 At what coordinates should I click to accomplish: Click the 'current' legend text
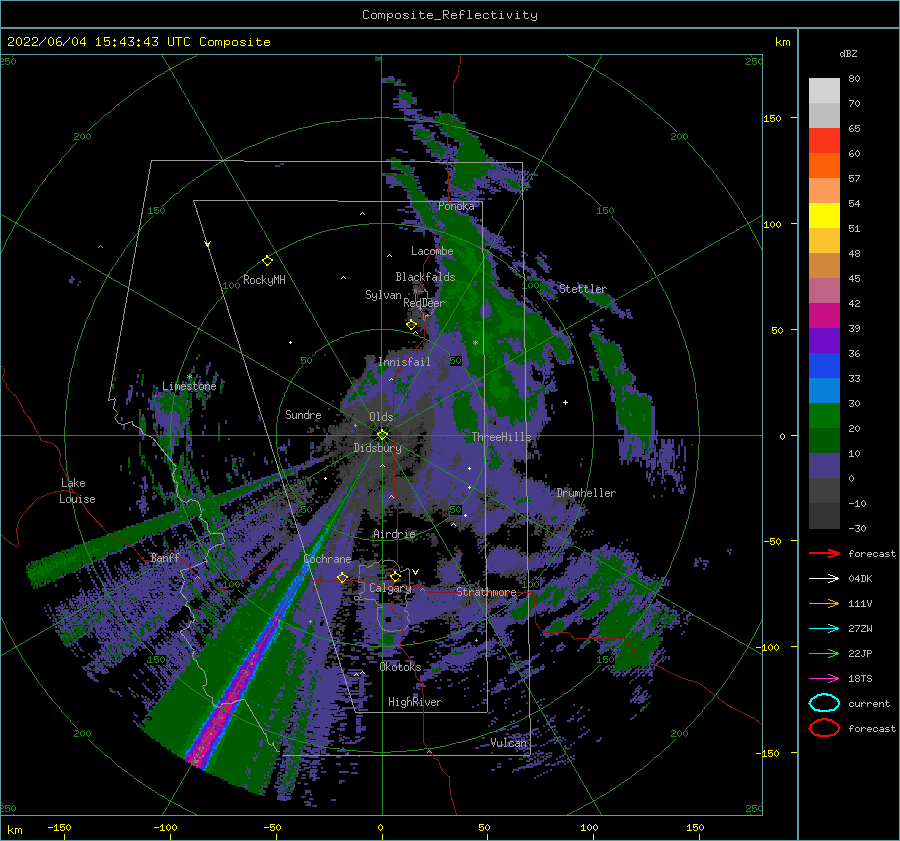pyautogui.click(x=869, y=704)
